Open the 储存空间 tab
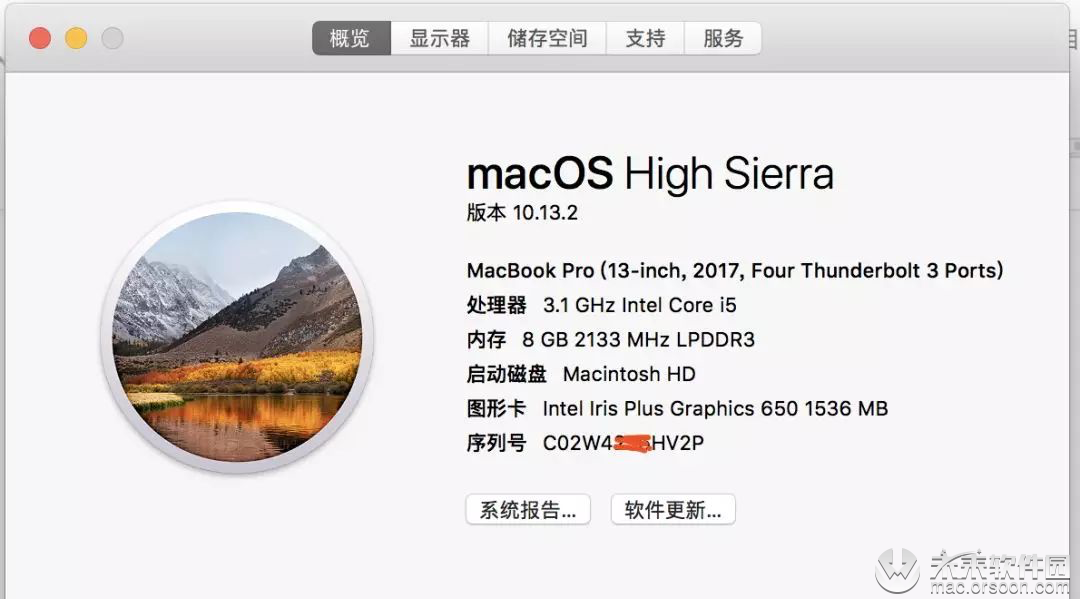 [548, 38]
